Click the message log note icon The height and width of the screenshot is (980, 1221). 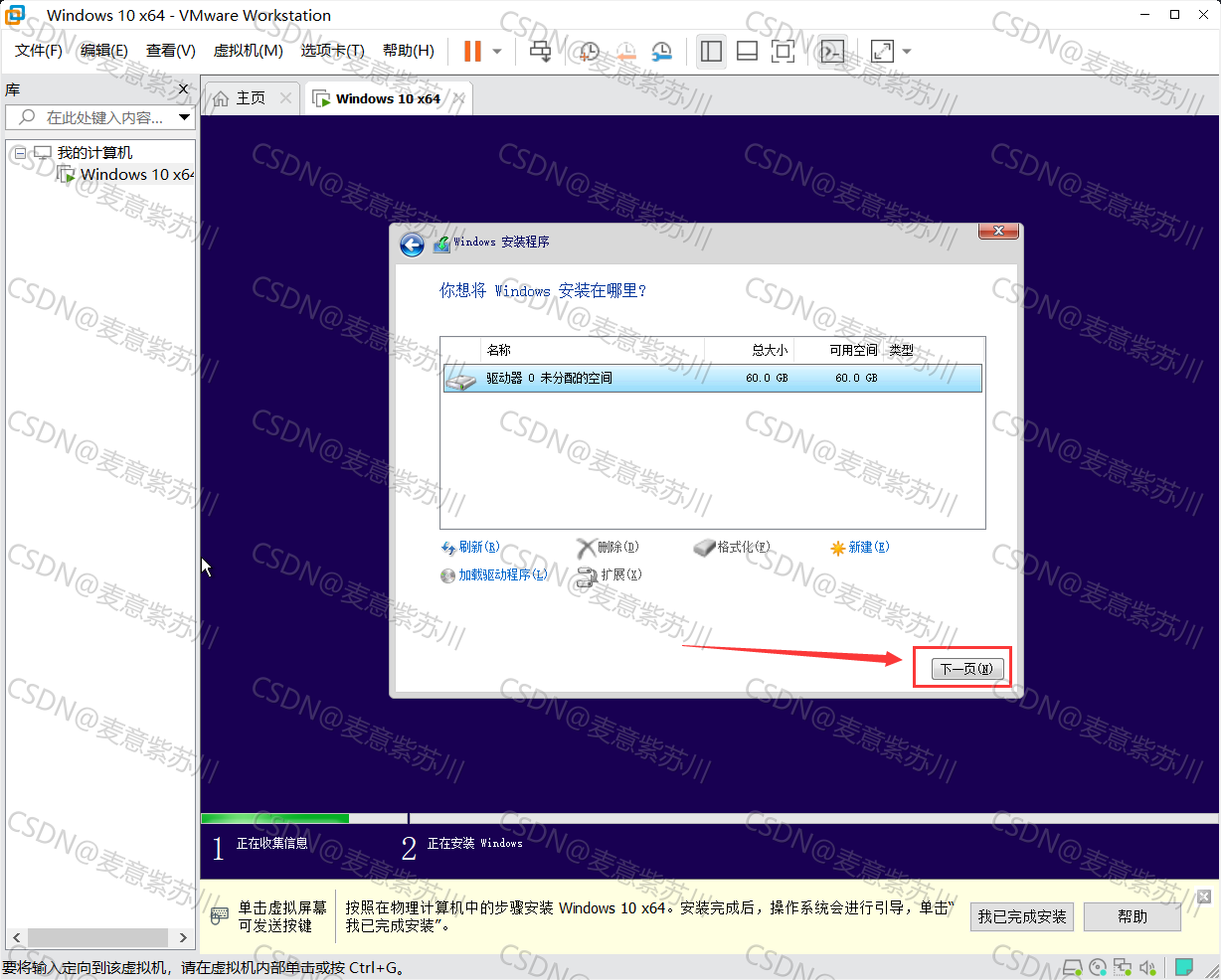(1184, 967)
